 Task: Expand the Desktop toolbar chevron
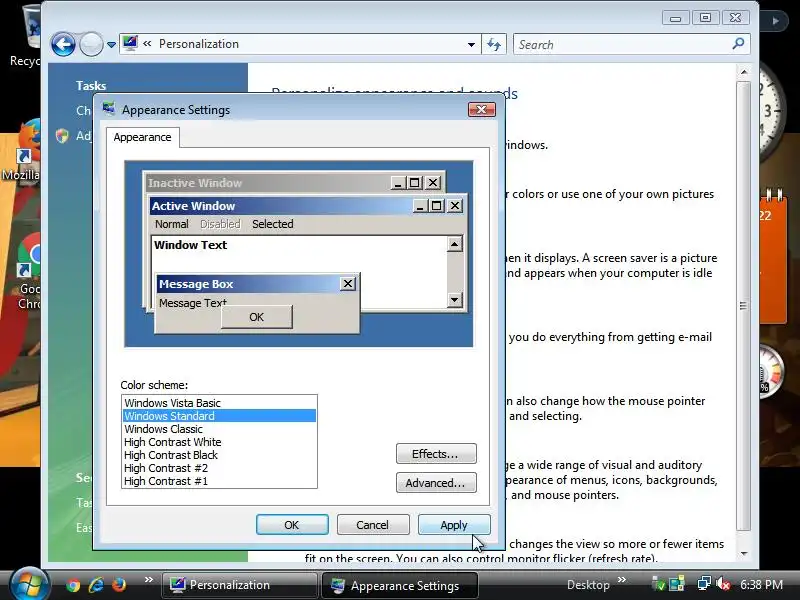tap(622, 580)
